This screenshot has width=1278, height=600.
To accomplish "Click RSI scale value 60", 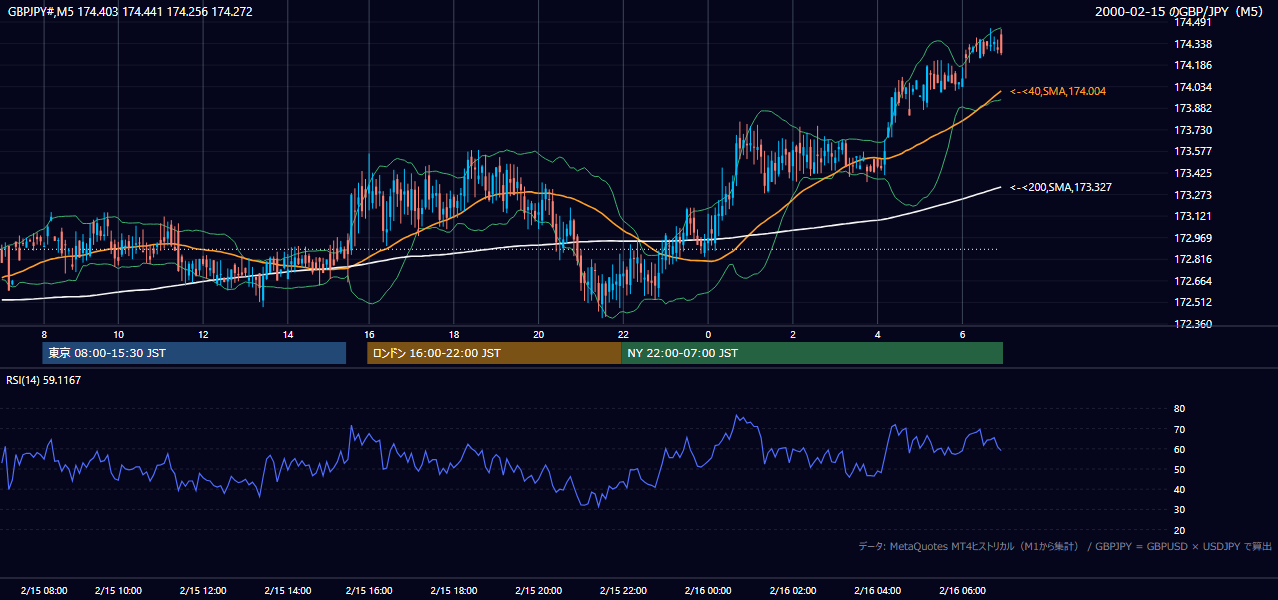I will 1179,449.
